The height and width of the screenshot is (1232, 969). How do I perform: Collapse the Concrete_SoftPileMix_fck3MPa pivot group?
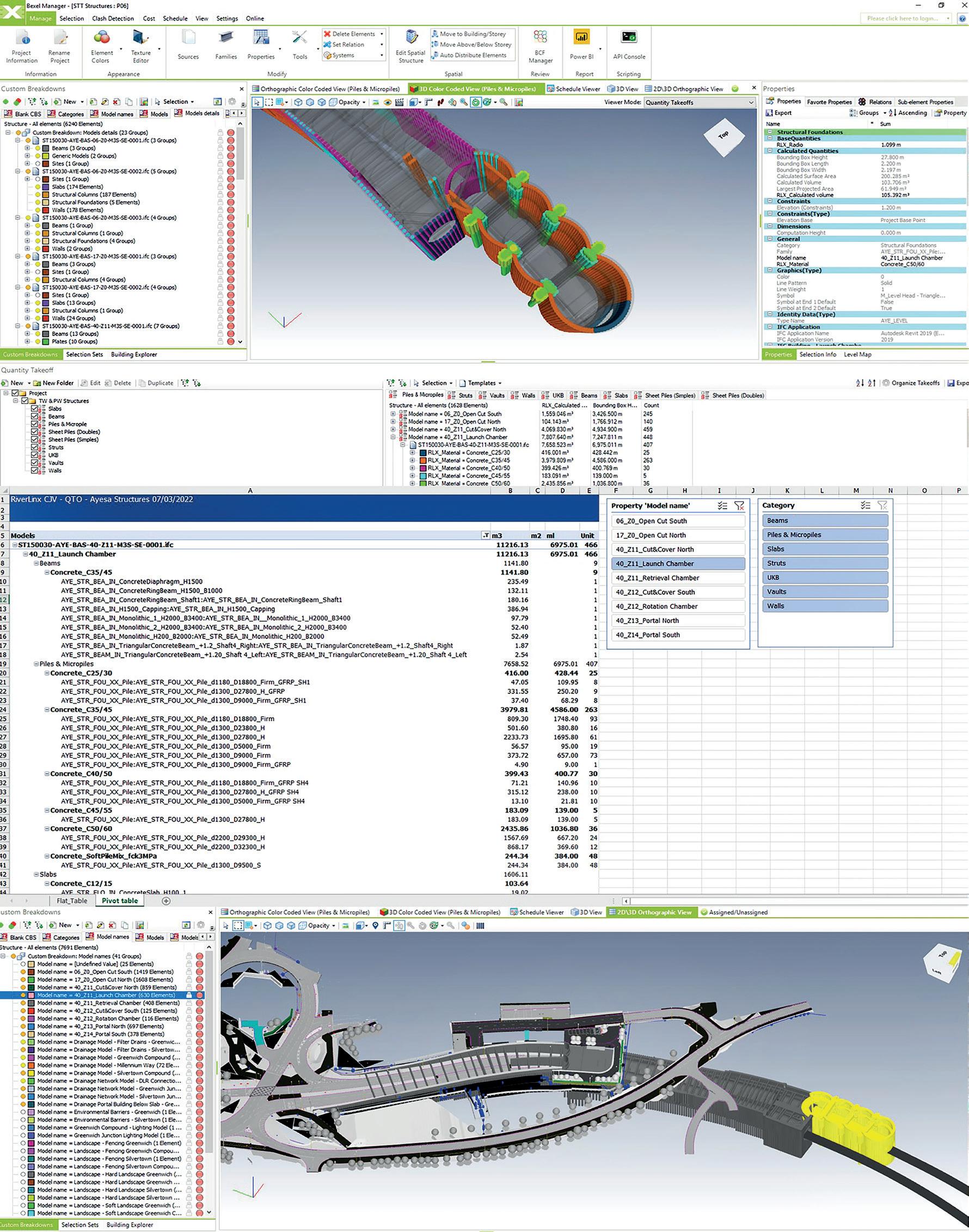click(47, 856)
